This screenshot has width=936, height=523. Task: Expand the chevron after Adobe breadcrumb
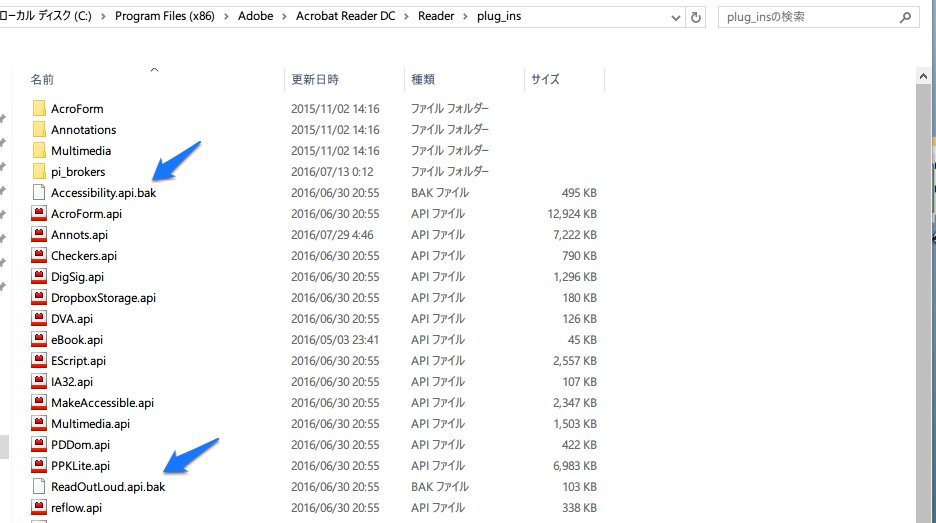pos(284,17)
